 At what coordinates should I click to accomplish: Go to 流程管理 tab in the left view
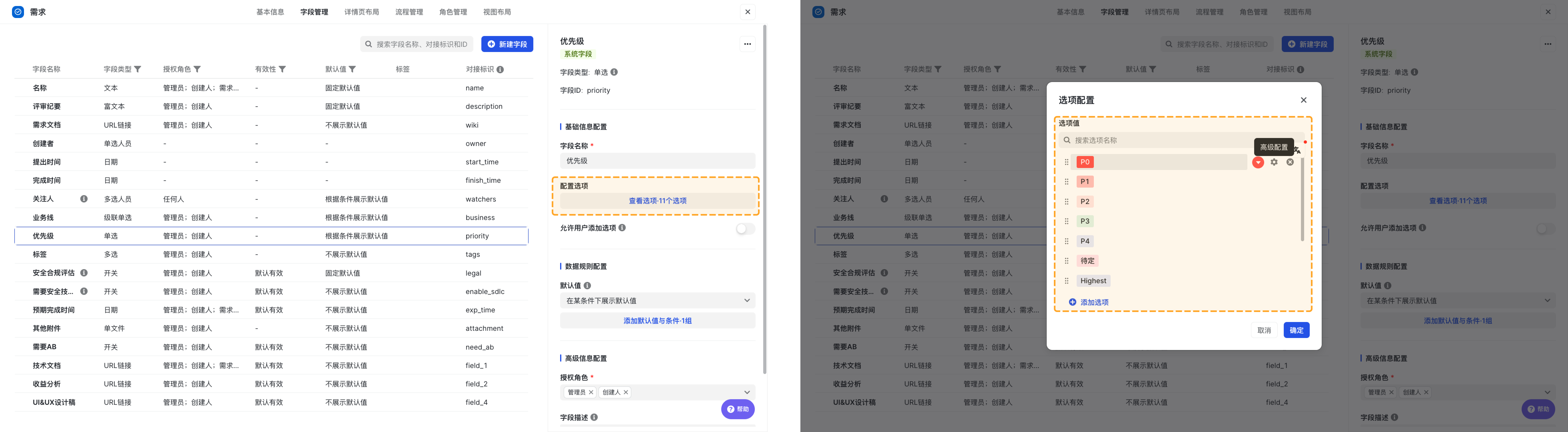coord(409,12)
